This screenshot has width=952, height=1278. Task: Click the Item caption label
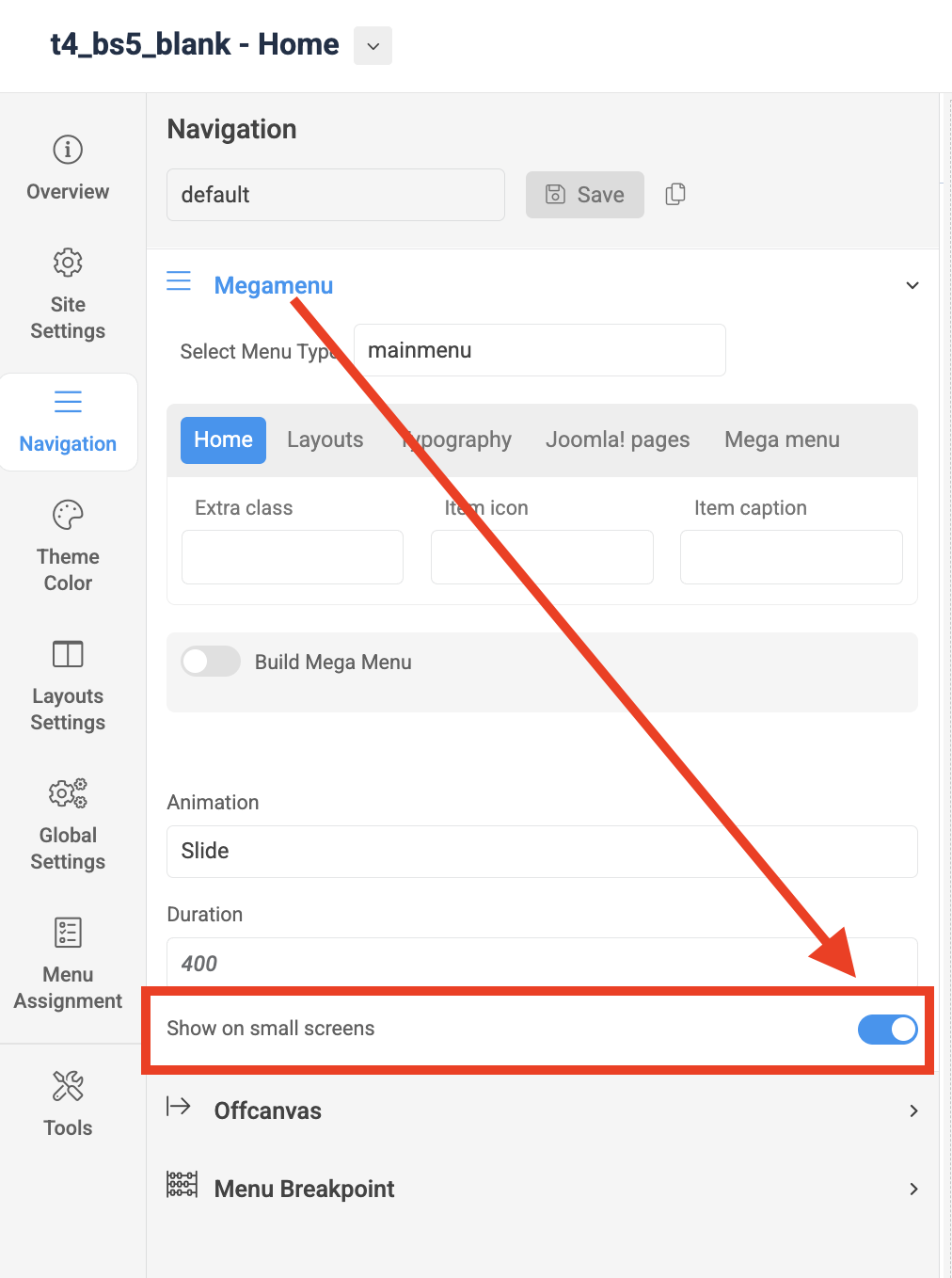tap(751, 507)
